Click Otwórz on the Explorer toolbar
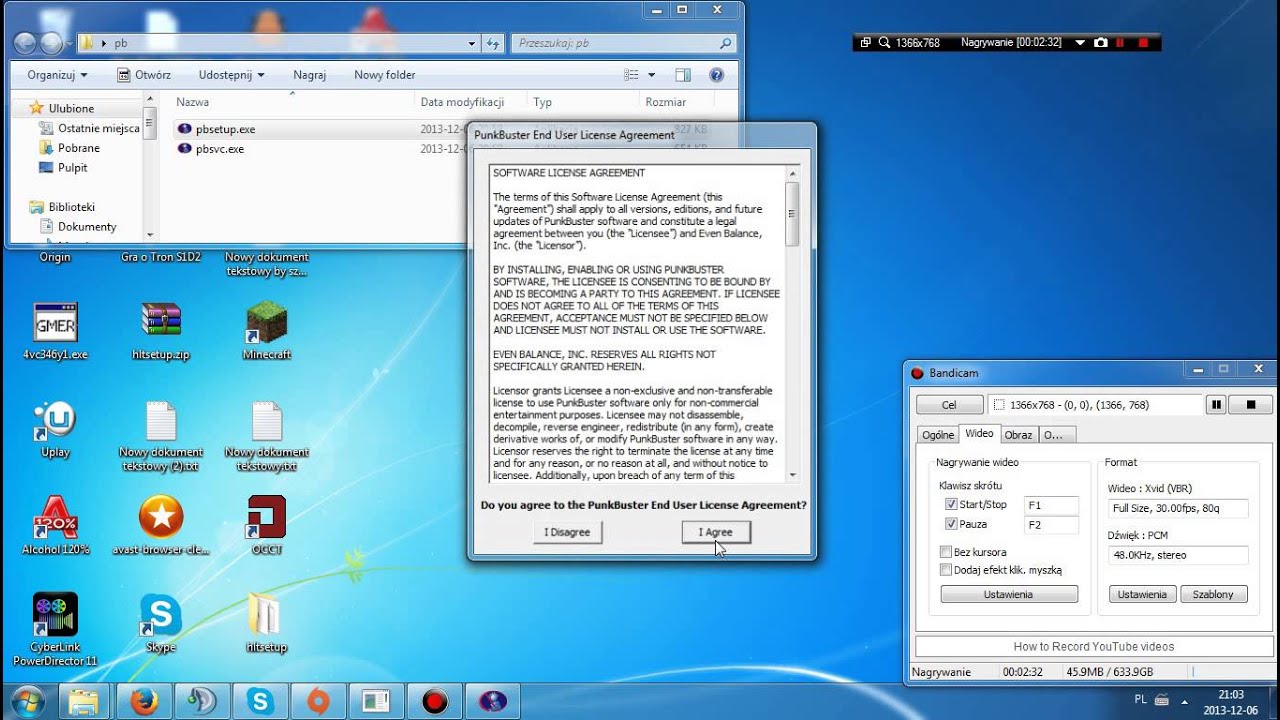Screen dimensions: 1280x720 pyautogui.click(x=144, y=75)
